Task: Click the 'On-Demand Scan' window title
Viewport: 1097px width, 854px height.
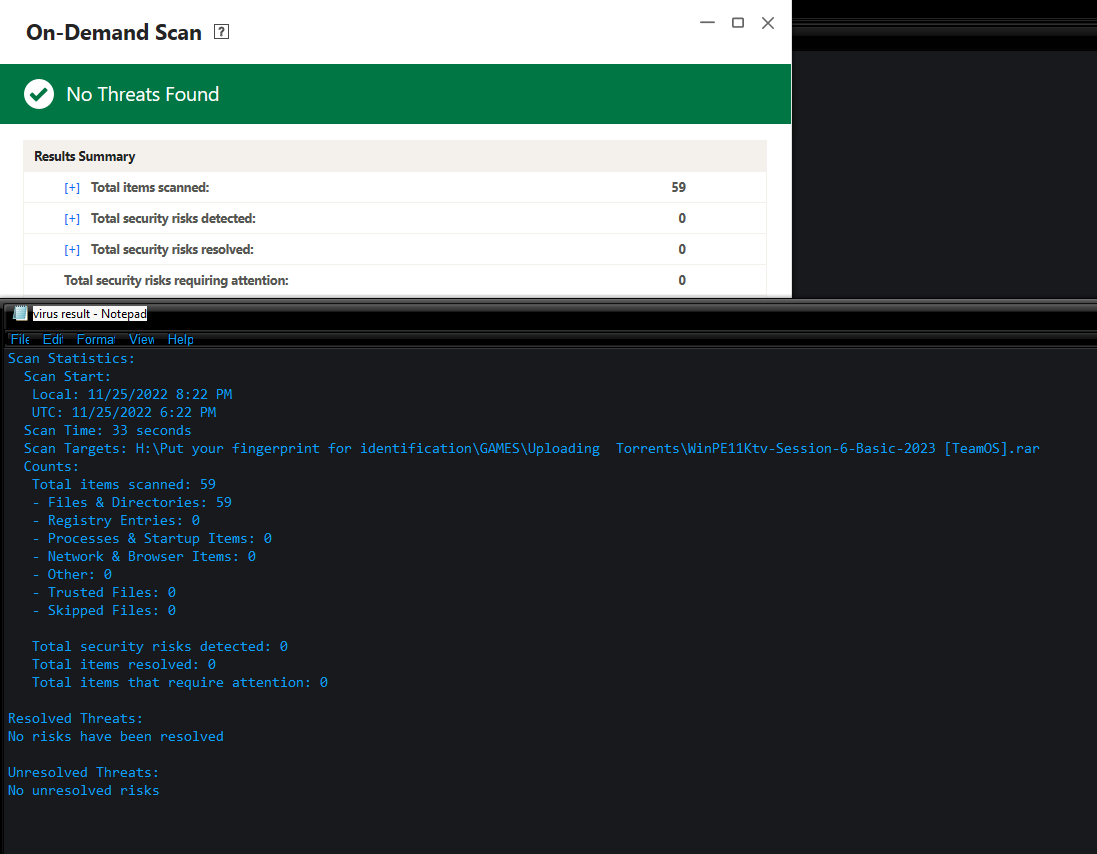Action: 114,32
